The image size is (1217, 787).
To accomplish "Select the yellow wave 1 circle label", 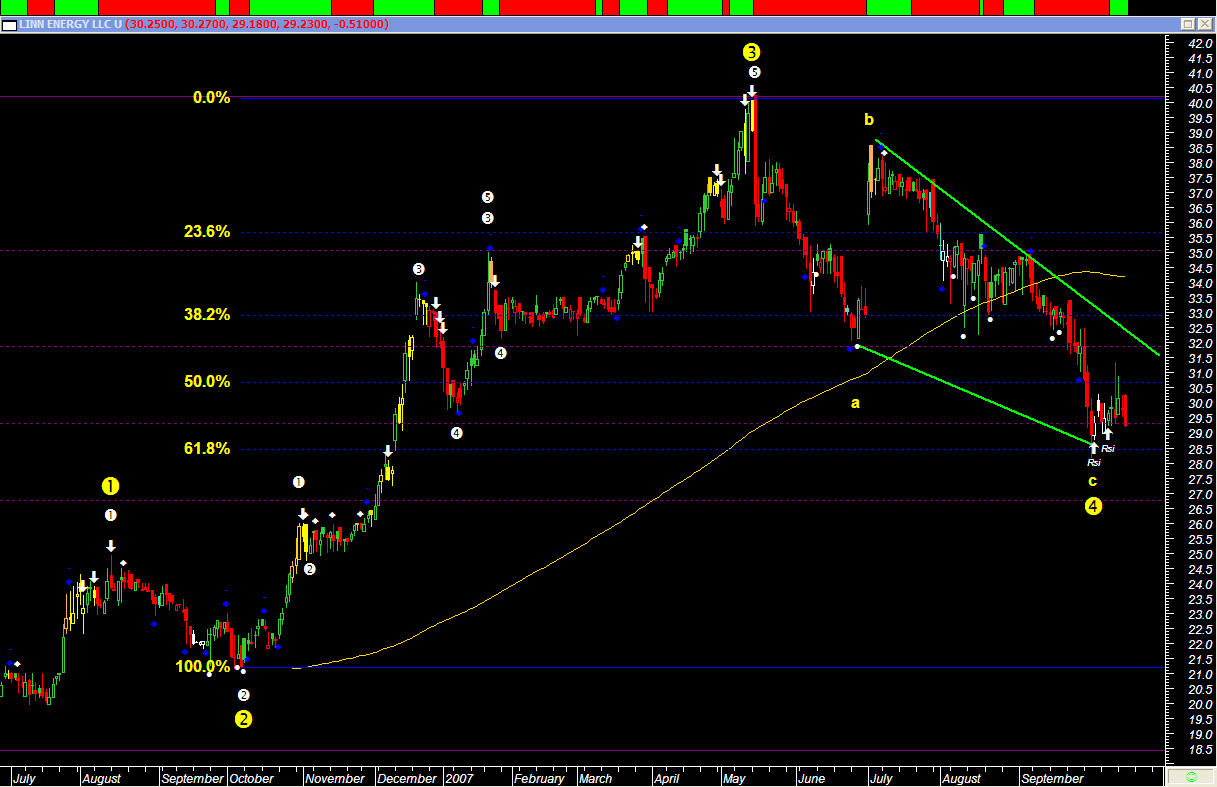I will click(x=110, y=486).
